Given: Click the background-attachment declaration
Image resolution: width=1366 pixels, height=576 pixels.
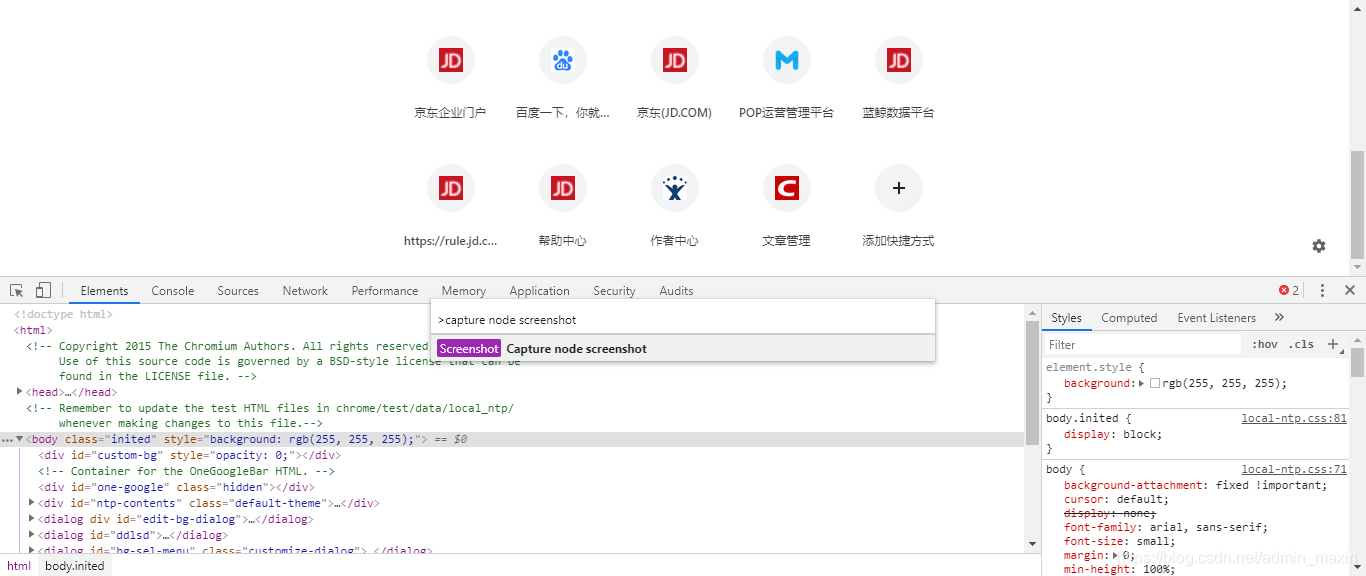Looking at the screenshot, I should [1196, 485].
